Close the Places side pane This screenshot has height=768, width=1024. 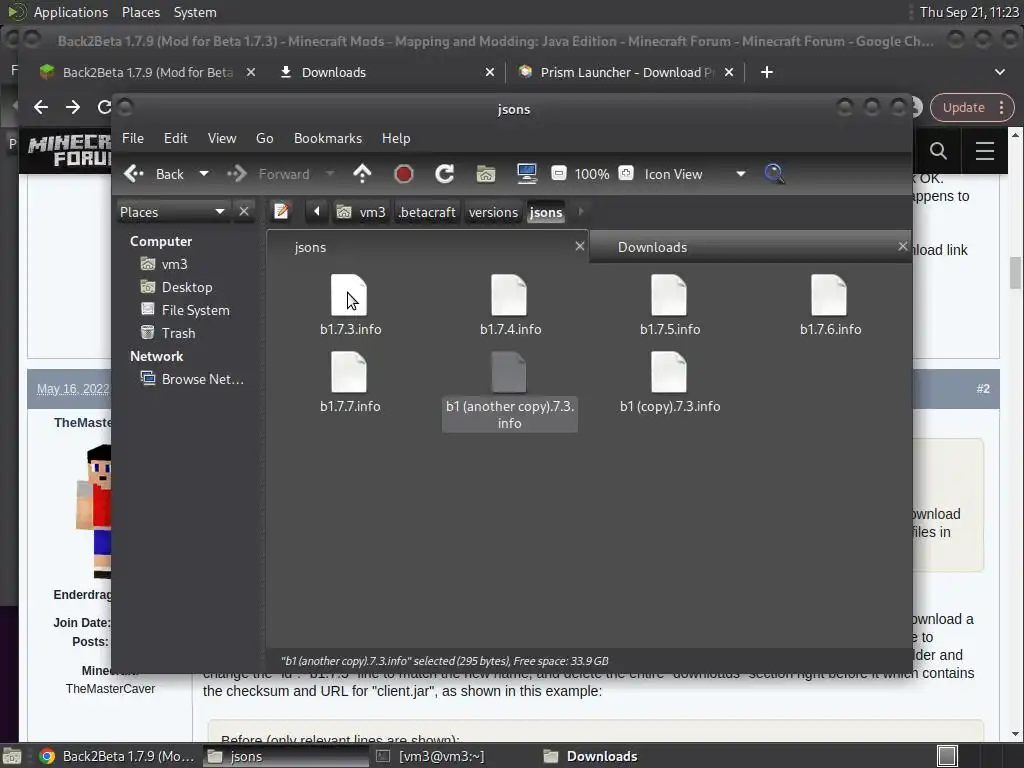pos(244,212)
